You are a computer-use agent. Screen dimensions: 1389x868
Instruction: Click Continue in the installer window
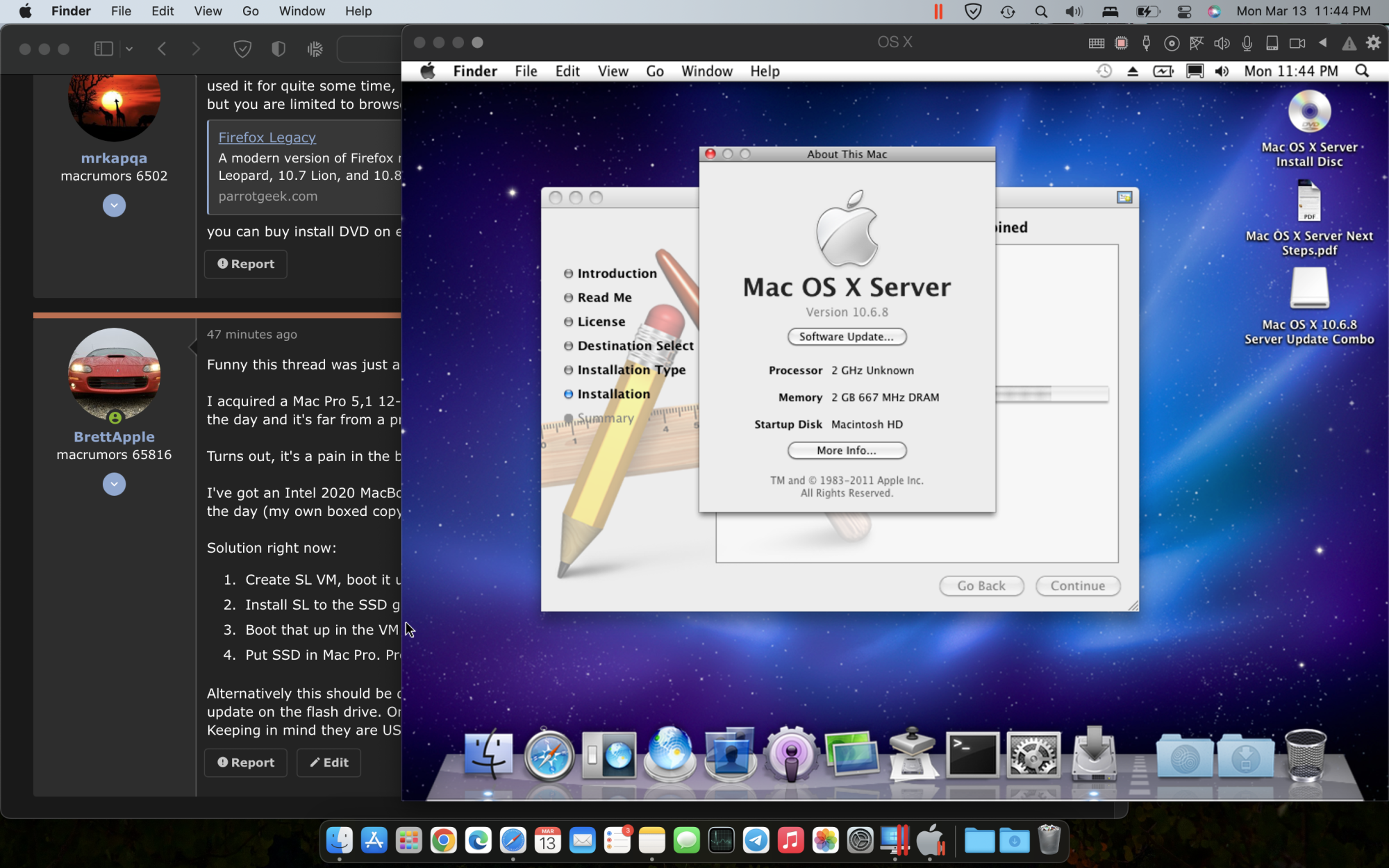1078,586
